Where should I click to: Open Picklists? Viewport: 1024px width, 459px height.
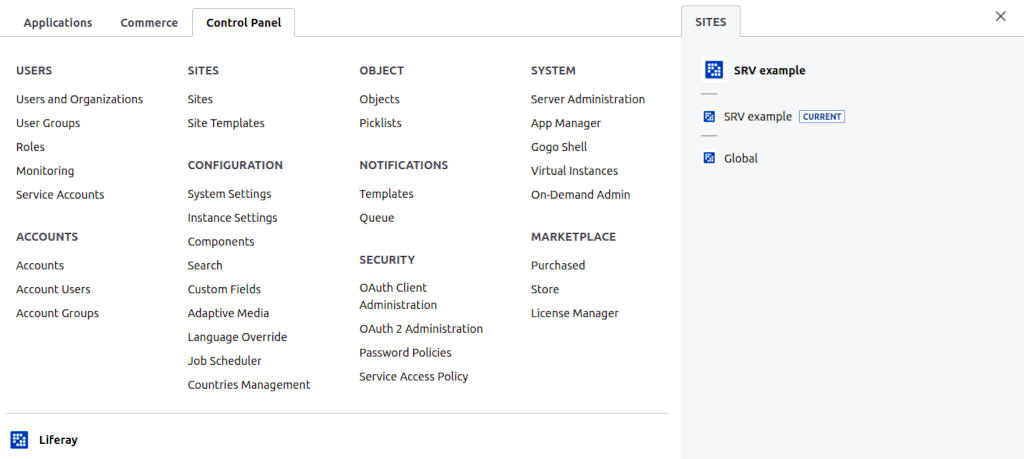(x=381, y=123)
